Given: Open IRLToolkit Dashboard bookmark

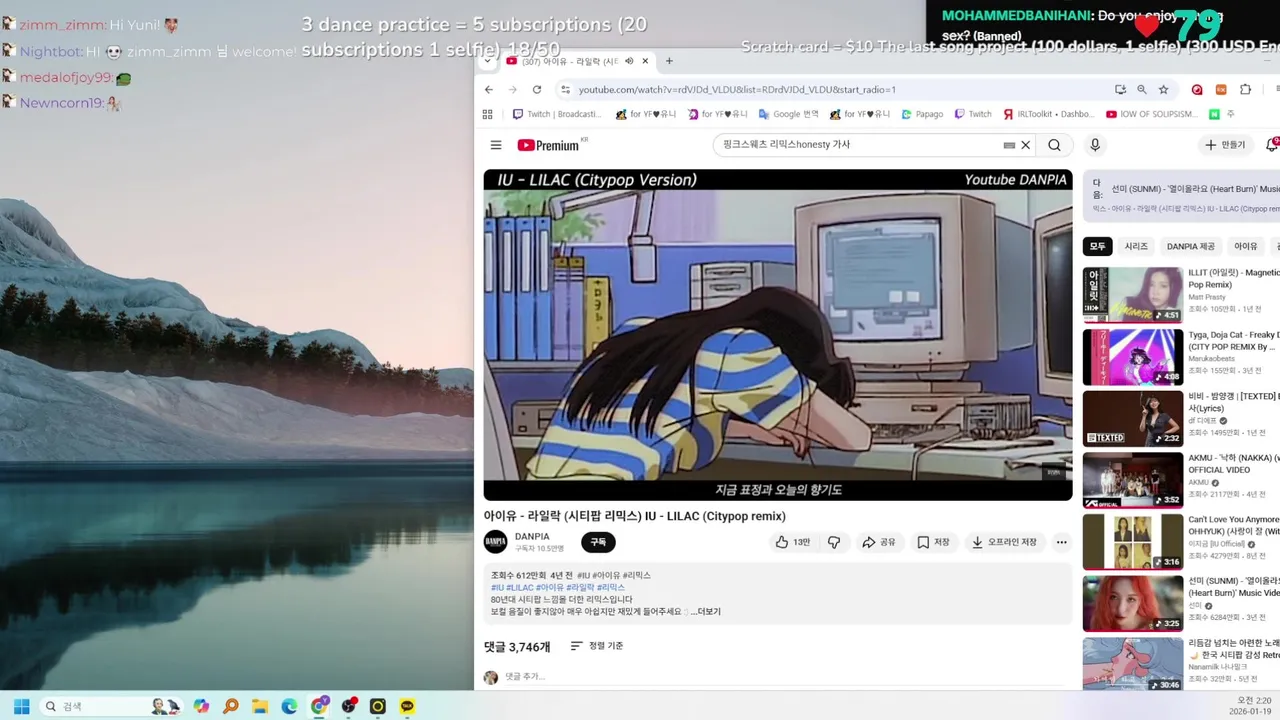Looking at the screenshot, I should [x=1048, y=114].
